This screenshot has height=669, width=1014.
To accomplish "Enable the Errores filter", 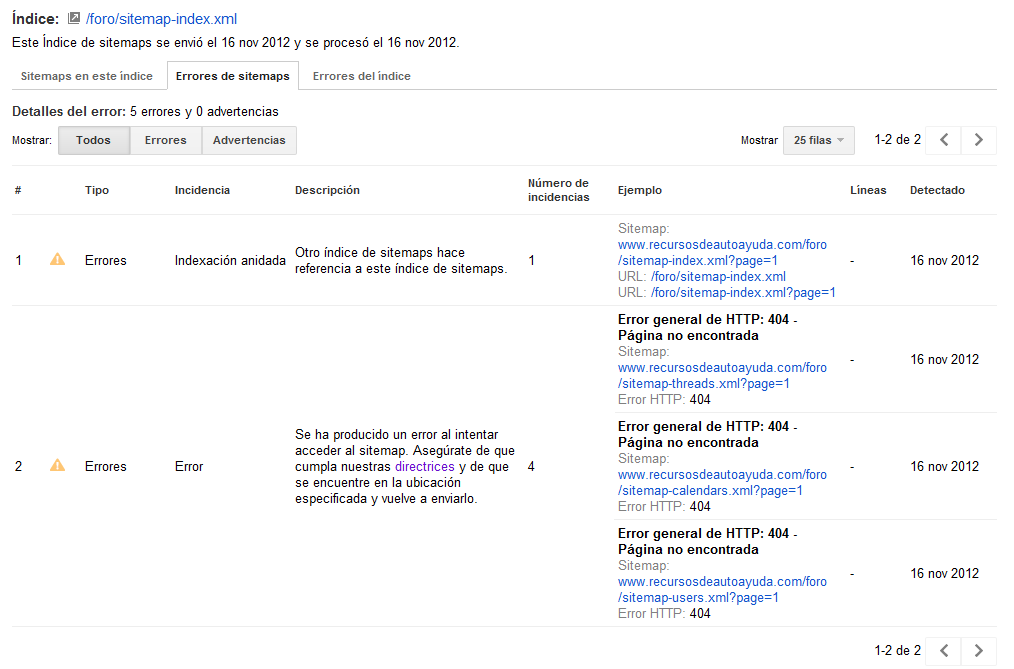I will pyautogui.click(x=165, y=140).
